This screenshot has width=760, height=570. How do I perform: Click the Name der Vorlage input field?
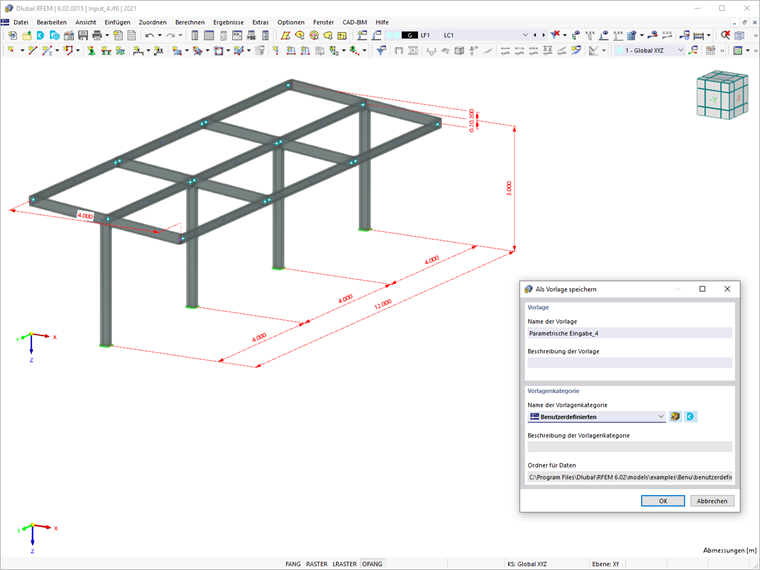[630, 333]
